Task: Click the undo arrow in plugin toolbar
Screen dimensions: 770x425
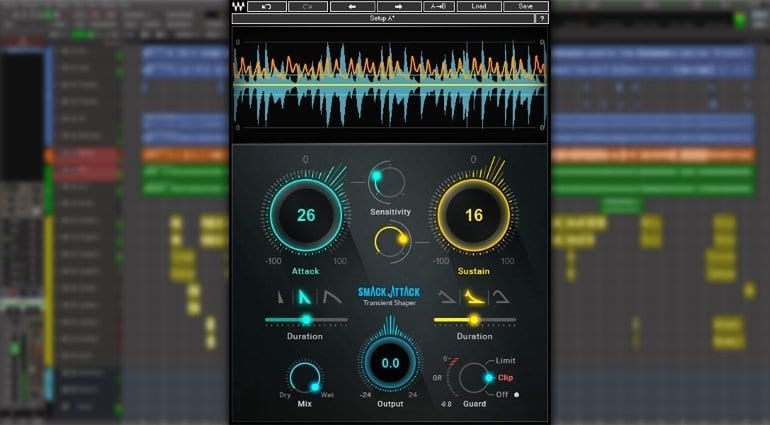Action: point(266,6)
